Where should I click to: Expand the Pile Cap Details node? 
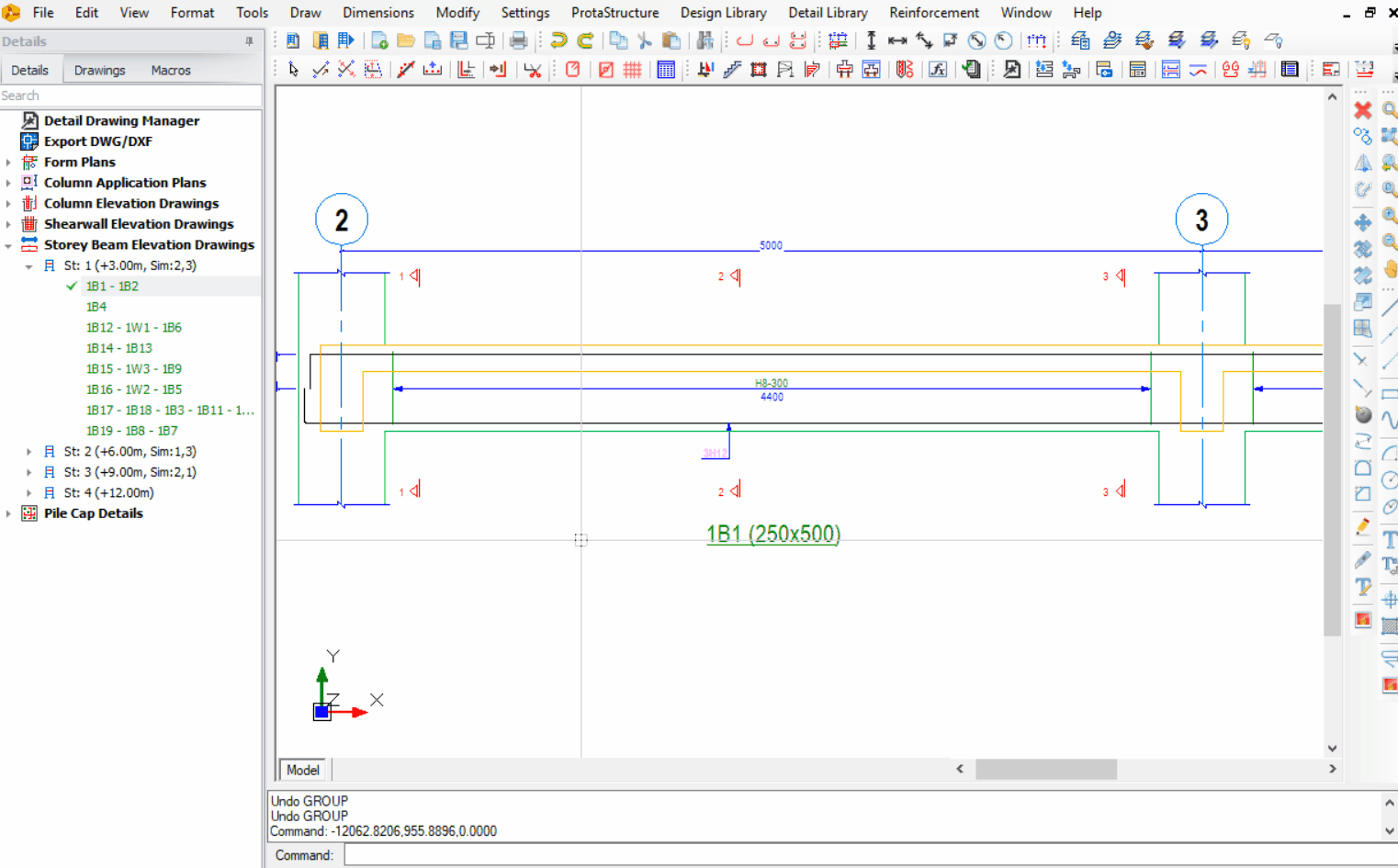click(x=8, y=514)
